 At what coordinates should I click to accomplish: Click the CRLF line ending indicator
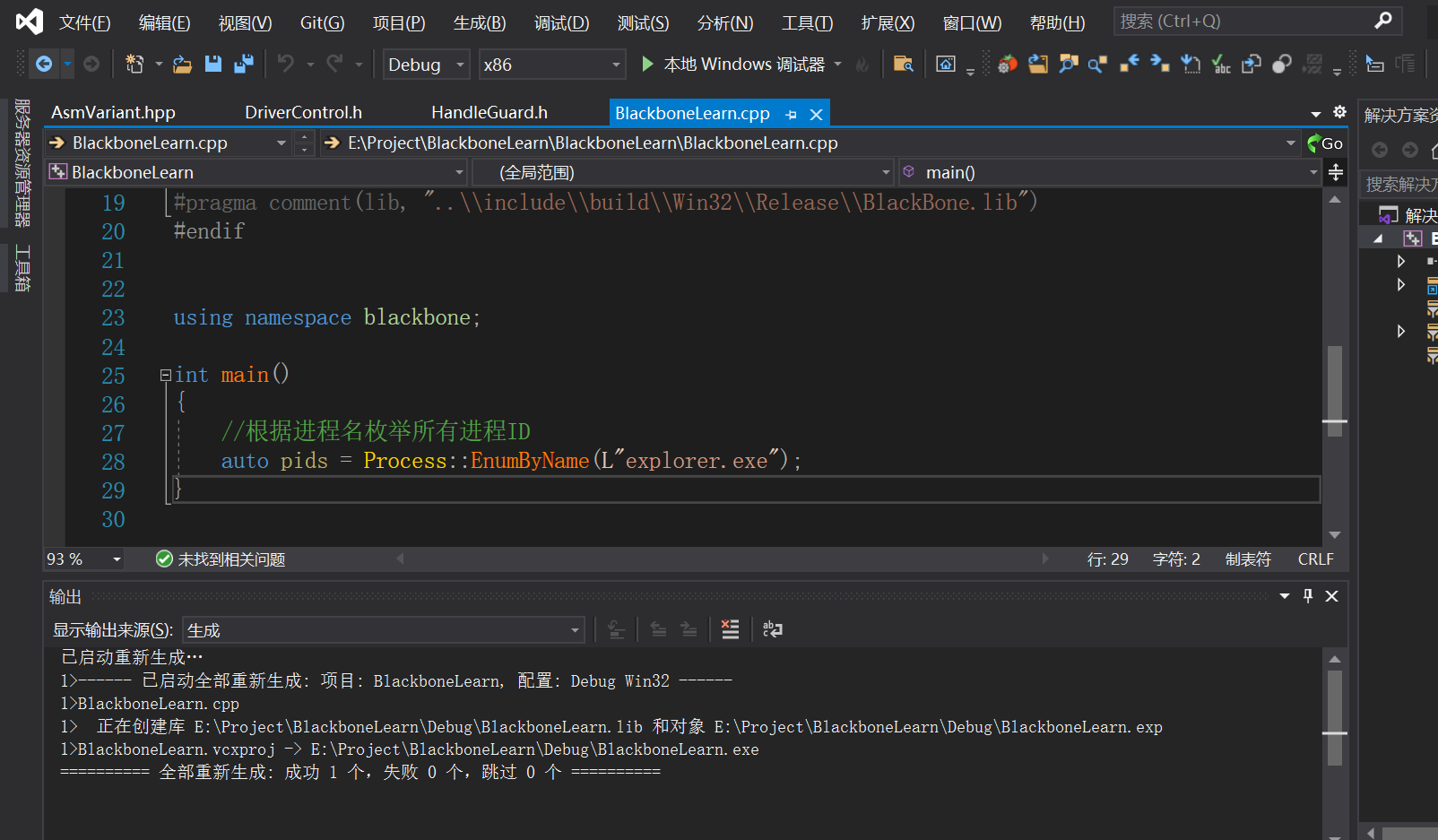1315,559
